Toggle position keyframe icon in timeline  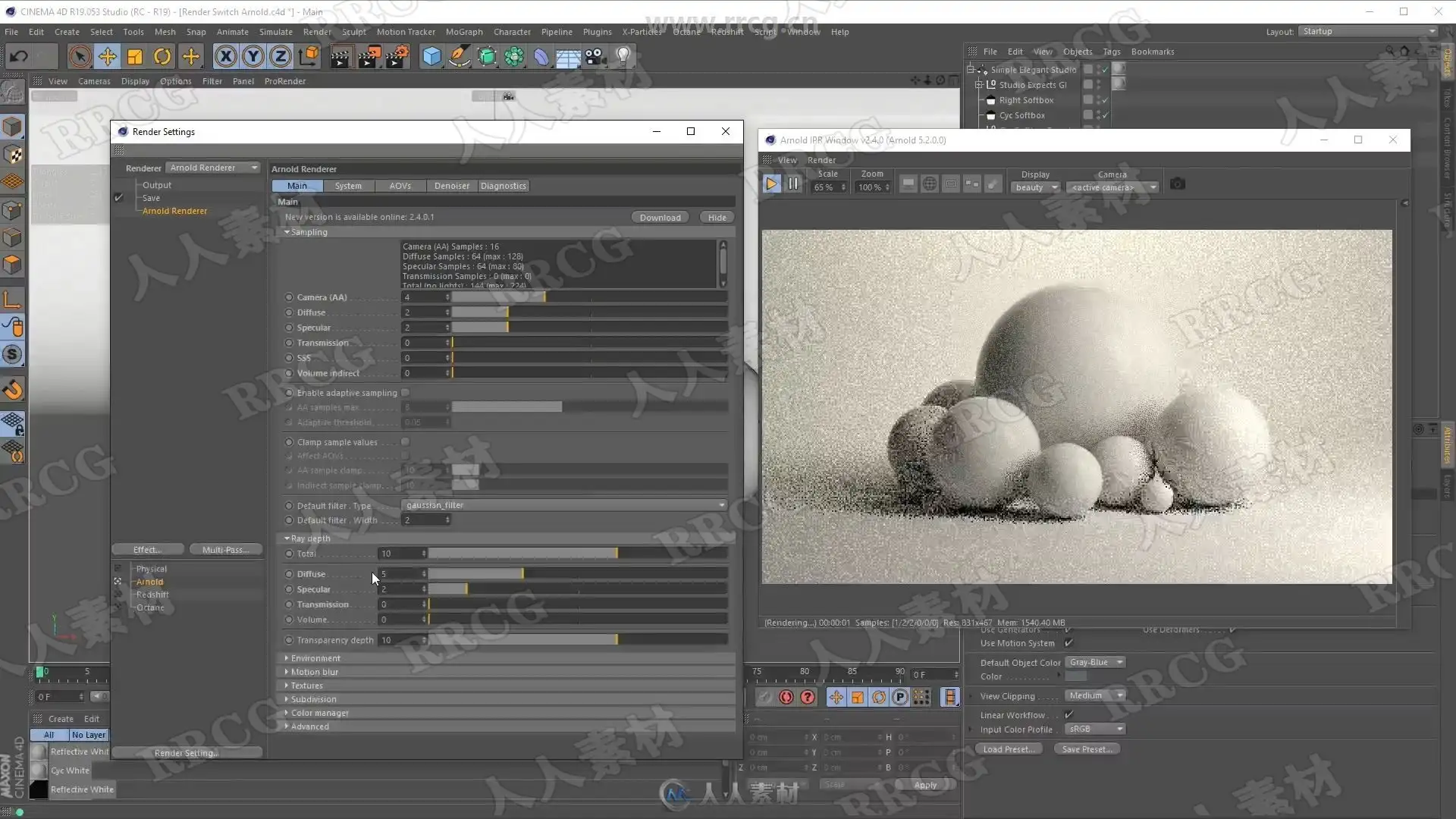pos(836,698)
